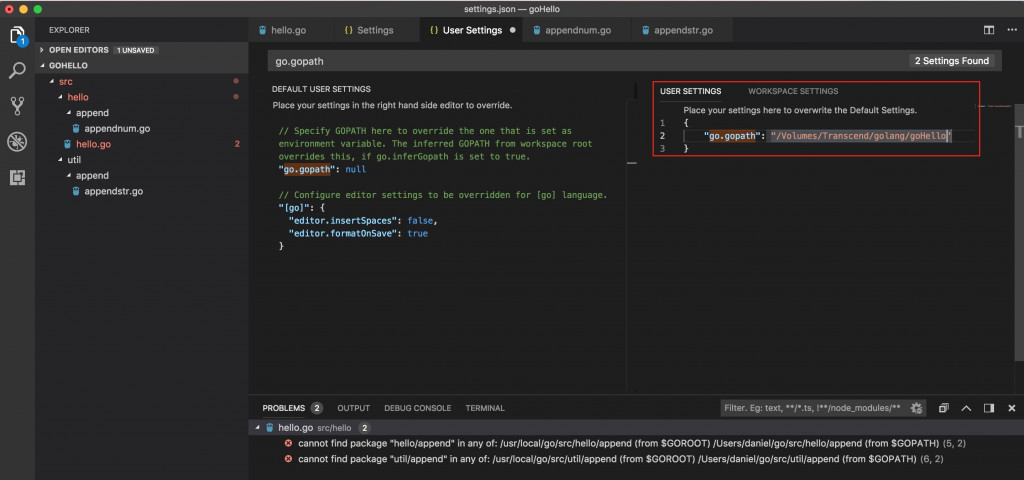Open the Debug view in activity bar

18,142
